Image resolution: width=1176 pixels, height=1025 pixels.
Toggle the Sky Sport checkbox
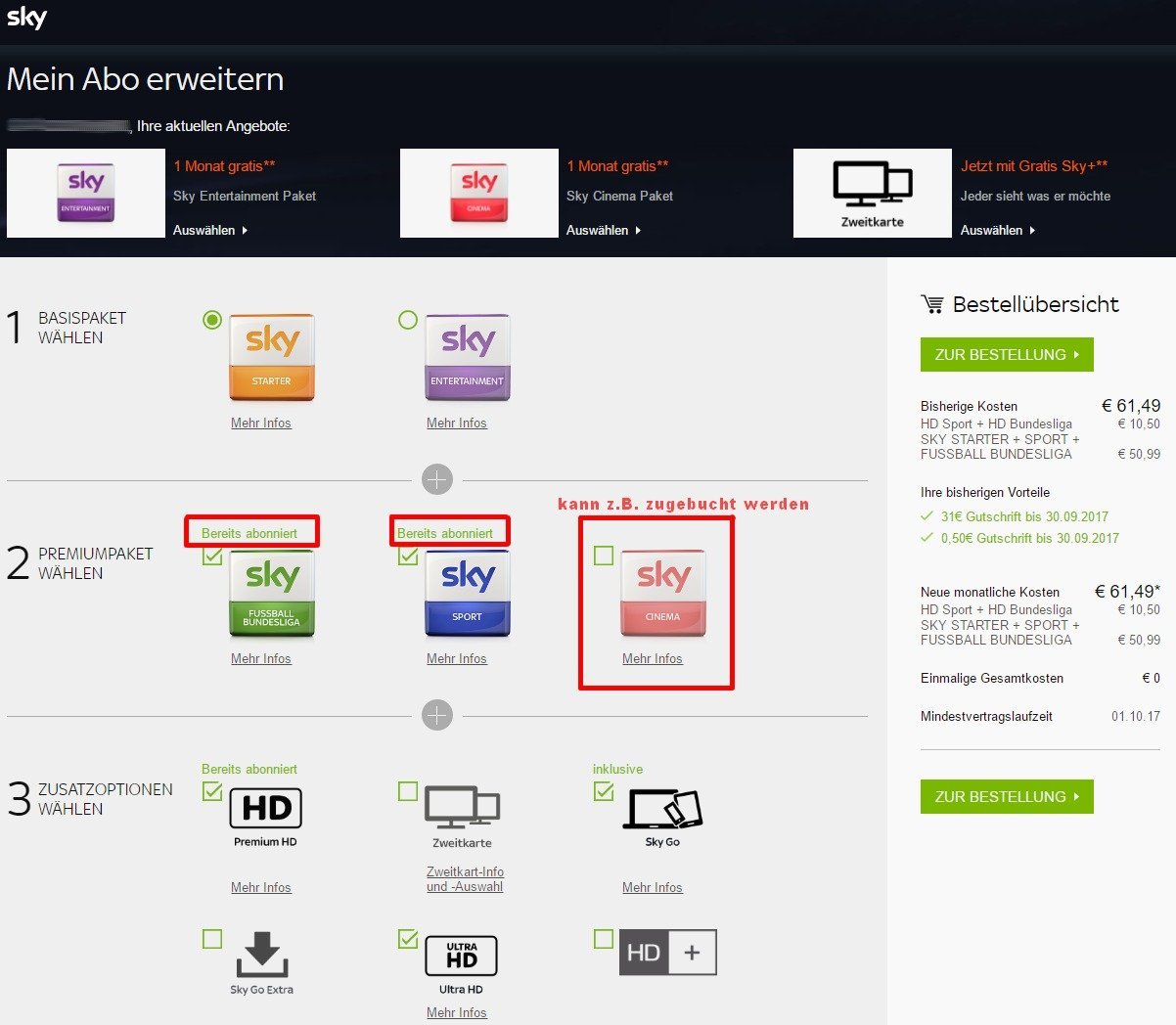408,556
